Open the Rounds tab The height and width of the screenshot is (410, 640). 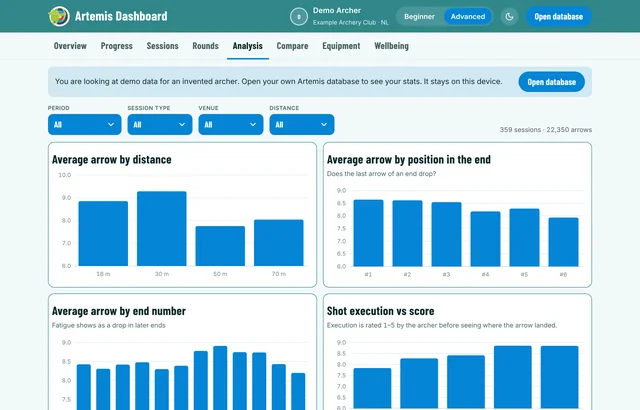point(205,46)
